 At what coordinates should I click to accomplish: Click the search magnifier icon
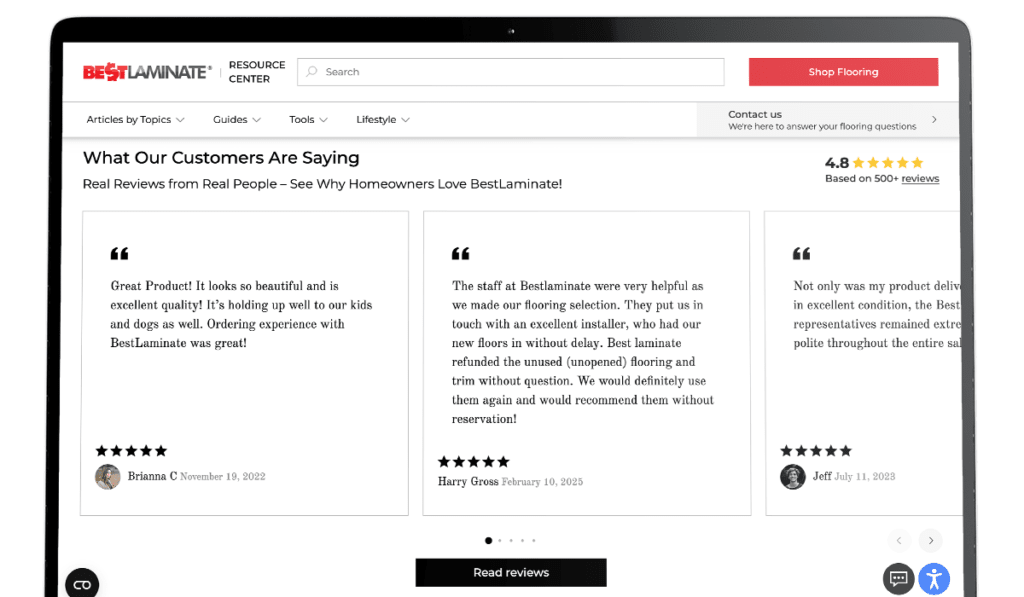(x=312, y=71)
